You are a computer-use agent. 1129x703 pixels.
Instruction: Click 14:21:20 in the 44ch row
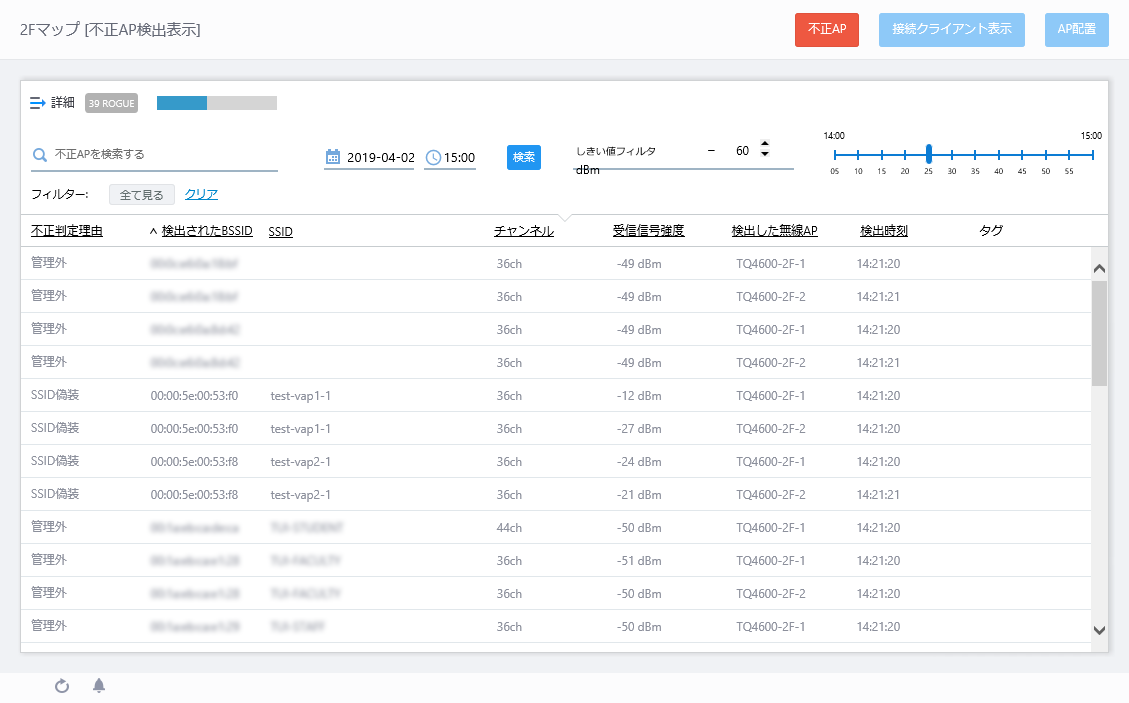coord(878,529)
